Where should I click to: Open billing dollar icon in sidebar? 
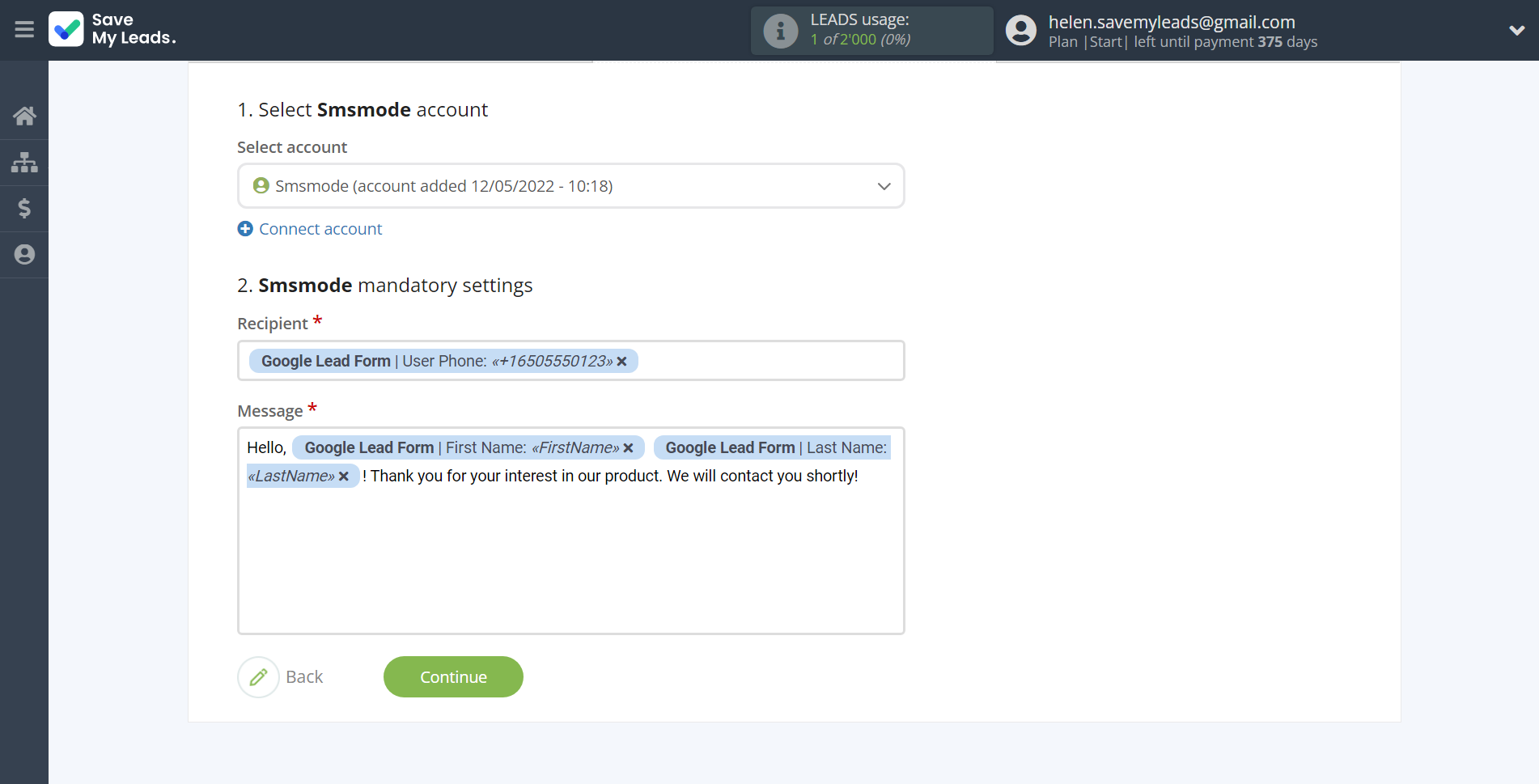click(x=24, y=209)
